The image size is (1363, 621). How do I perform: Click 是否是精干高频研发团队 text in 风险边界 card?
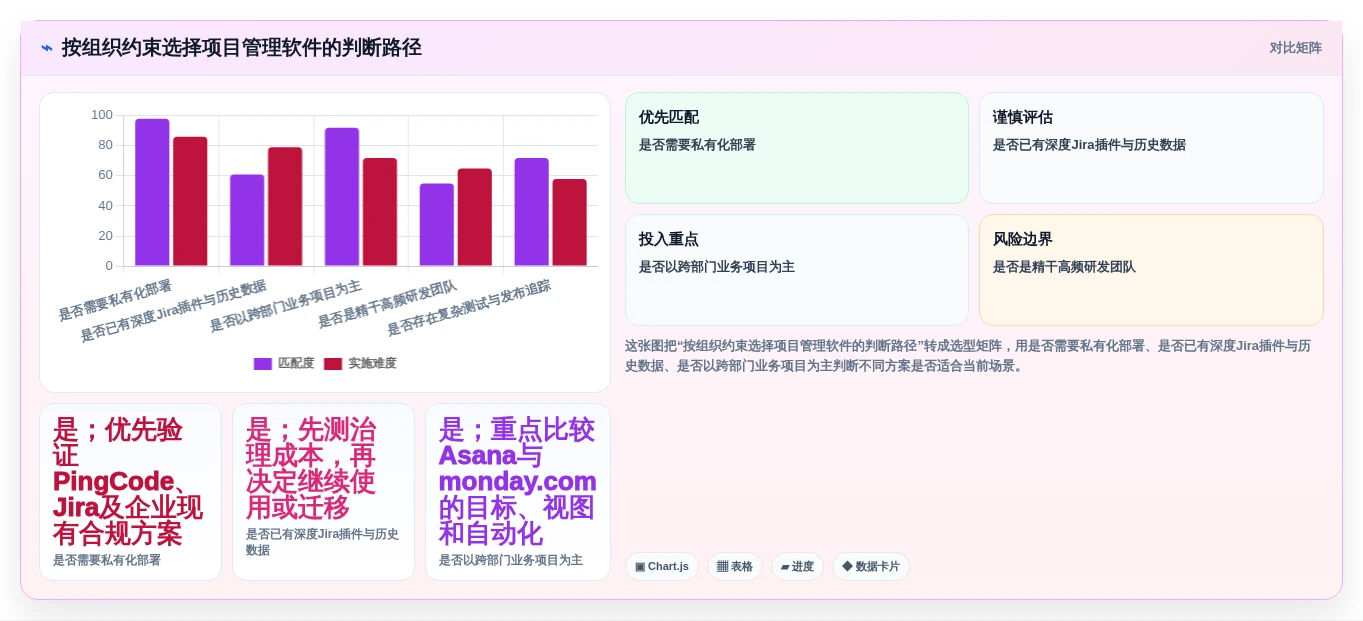click(x=1064, y=267)
